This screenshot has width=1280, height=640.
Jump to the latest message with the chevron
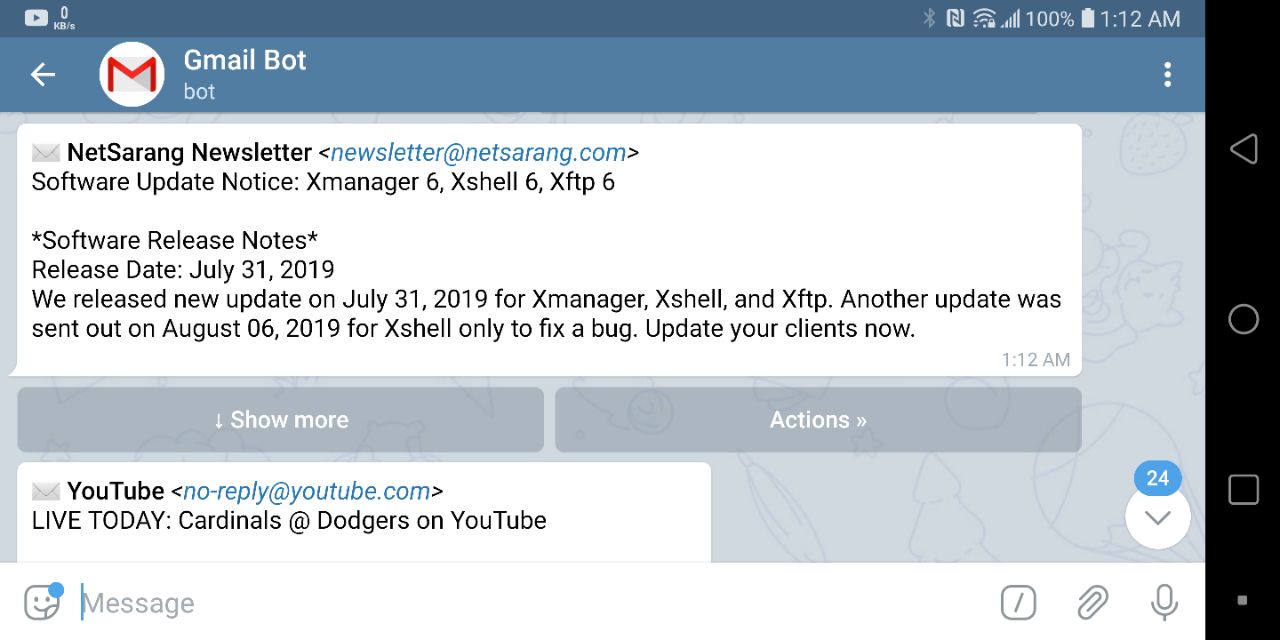point(1158,517)
